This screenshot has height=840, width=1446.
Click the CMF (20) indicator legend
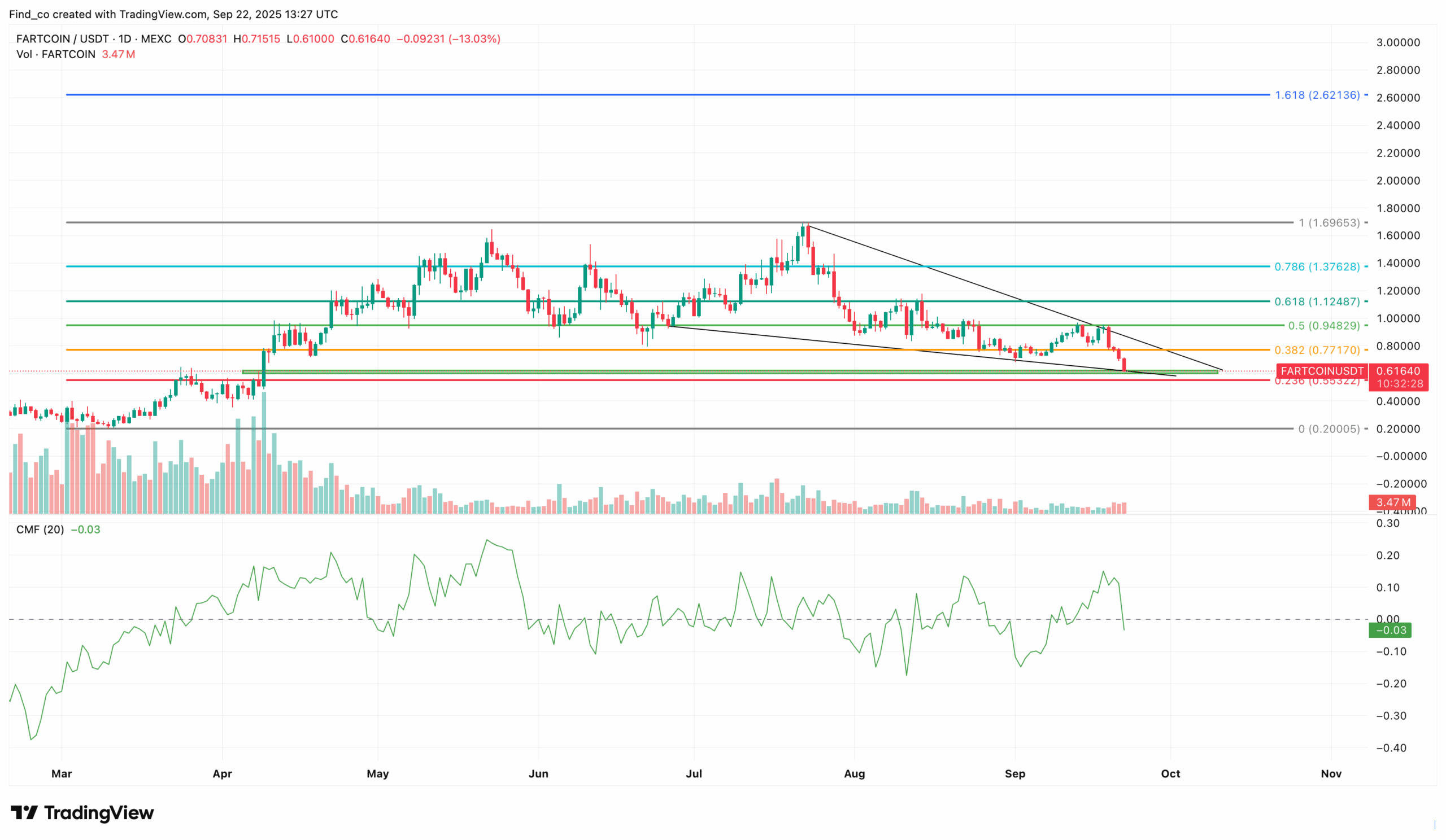click(40, 530)
